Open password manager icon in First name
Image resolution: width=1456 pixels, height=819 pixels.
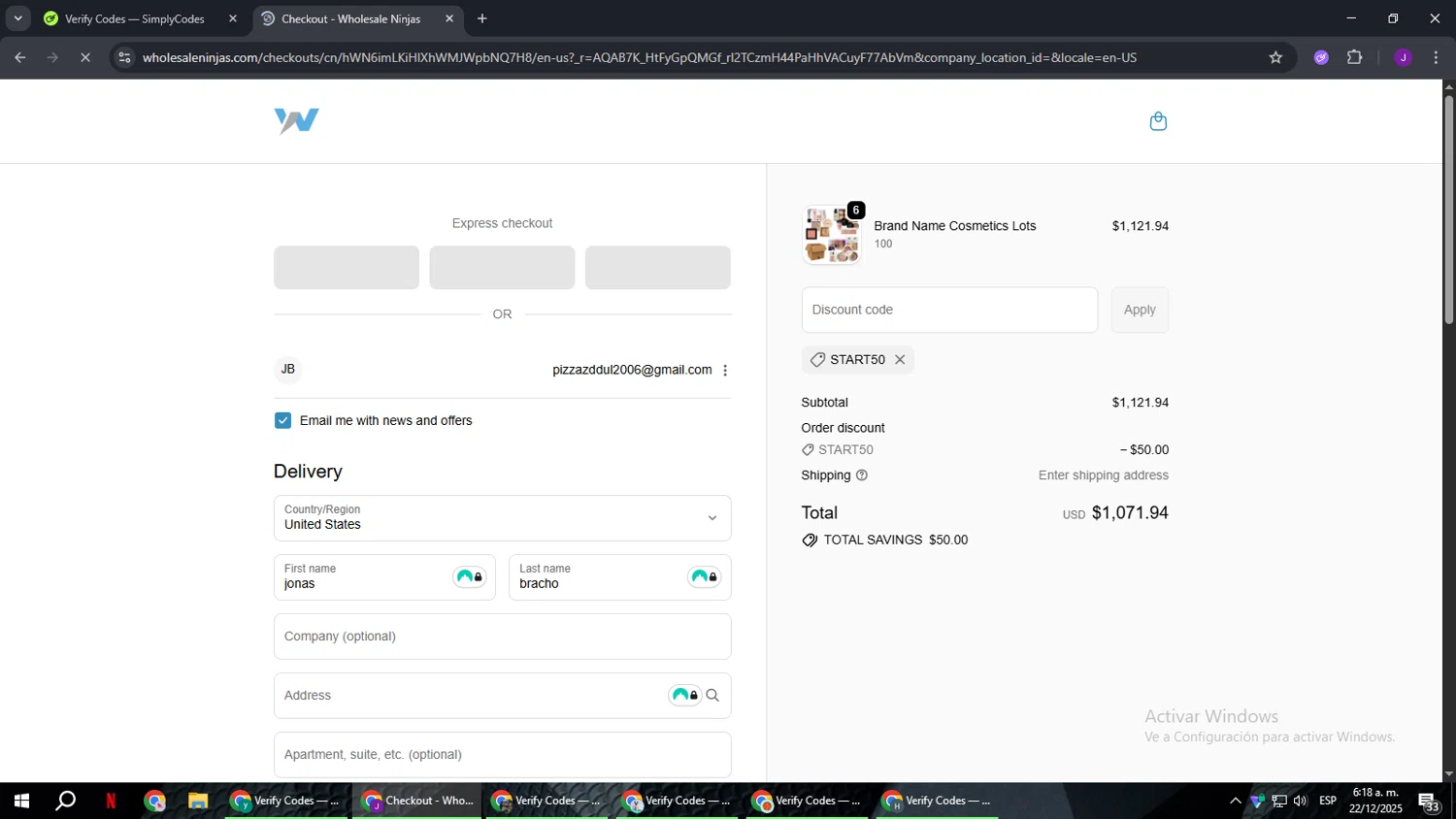[470, 577]
